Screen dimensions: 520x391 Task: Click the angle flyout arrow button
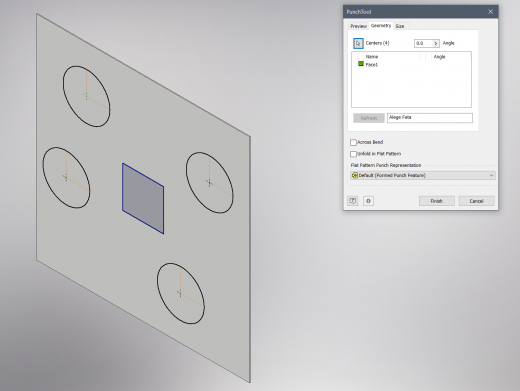coord(436,43)
